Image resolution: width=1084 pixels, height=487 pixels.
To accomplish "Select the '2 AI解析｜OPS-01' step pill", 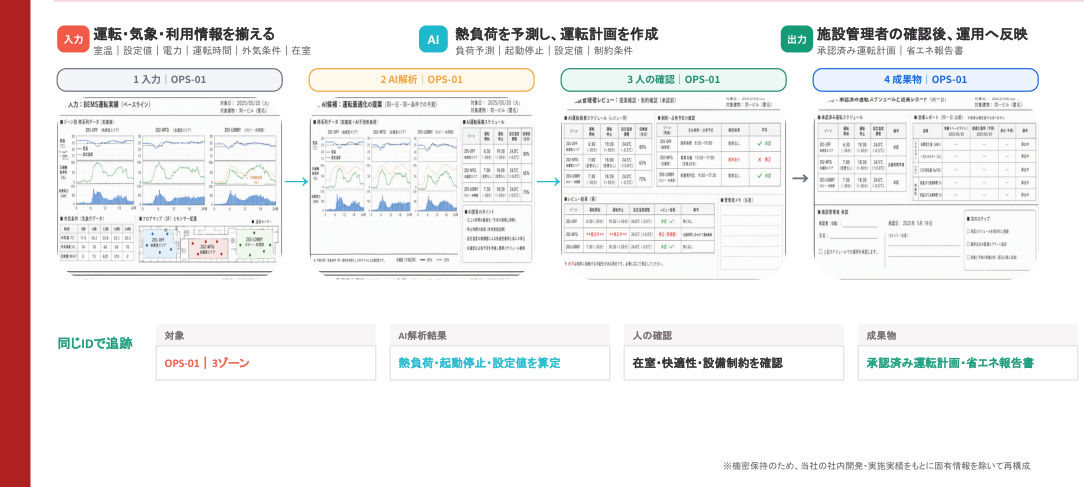I will click(x=422, y=80).
